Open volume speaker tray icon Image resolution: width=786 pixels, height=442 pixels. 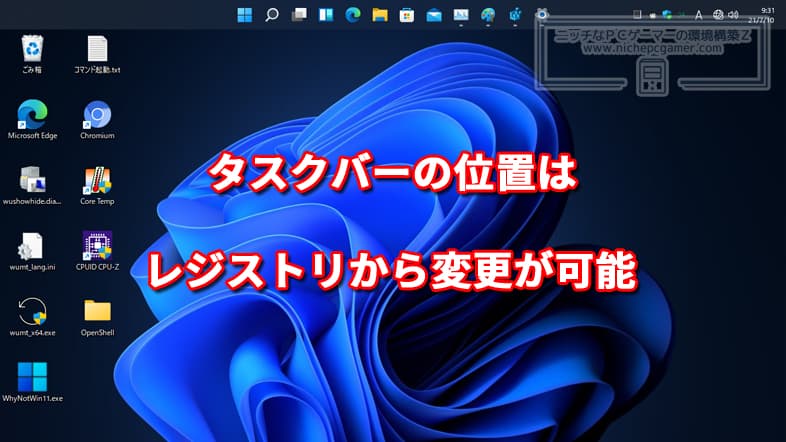[x=733, y=15]
